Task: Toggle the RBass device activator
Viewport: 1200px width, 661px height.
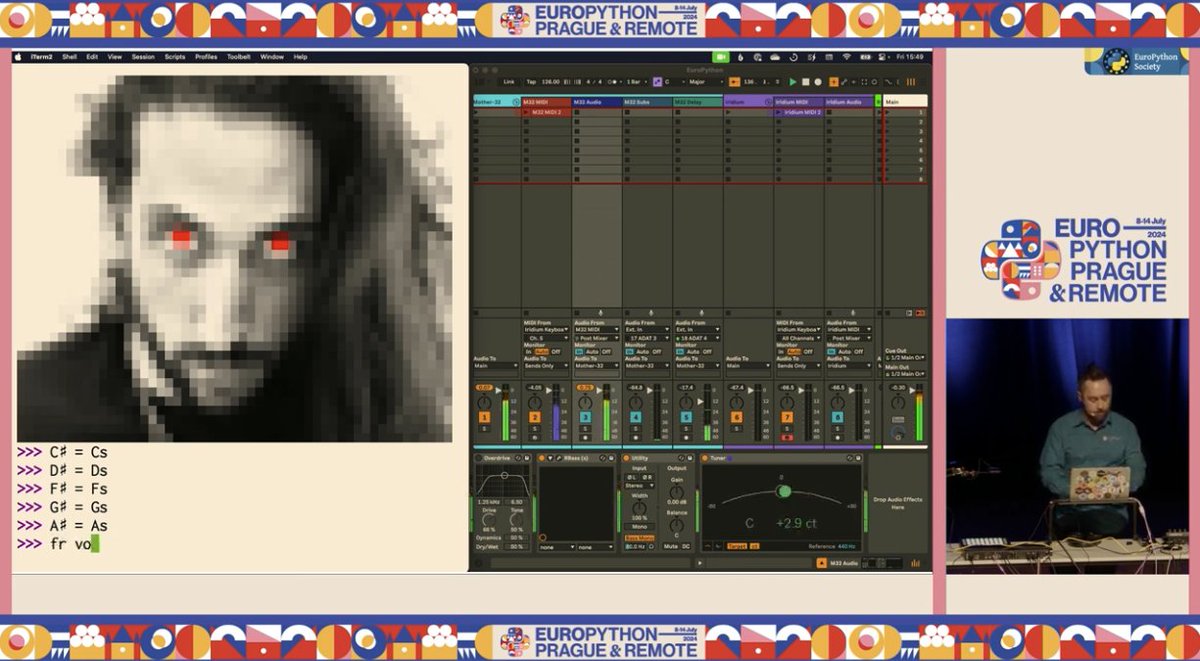Action: click(542, 458)
